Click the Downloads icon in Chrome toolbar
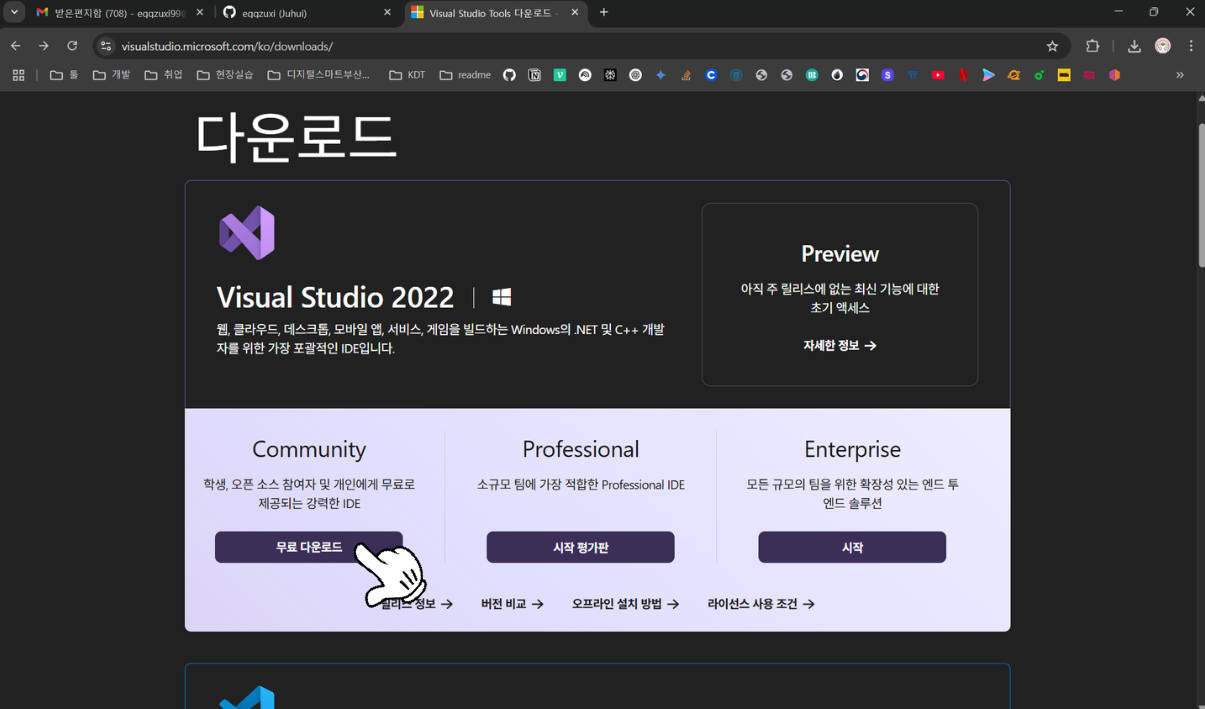Image resolution: width=1205 pixels, height=709 pixels. coord(1133,46)
